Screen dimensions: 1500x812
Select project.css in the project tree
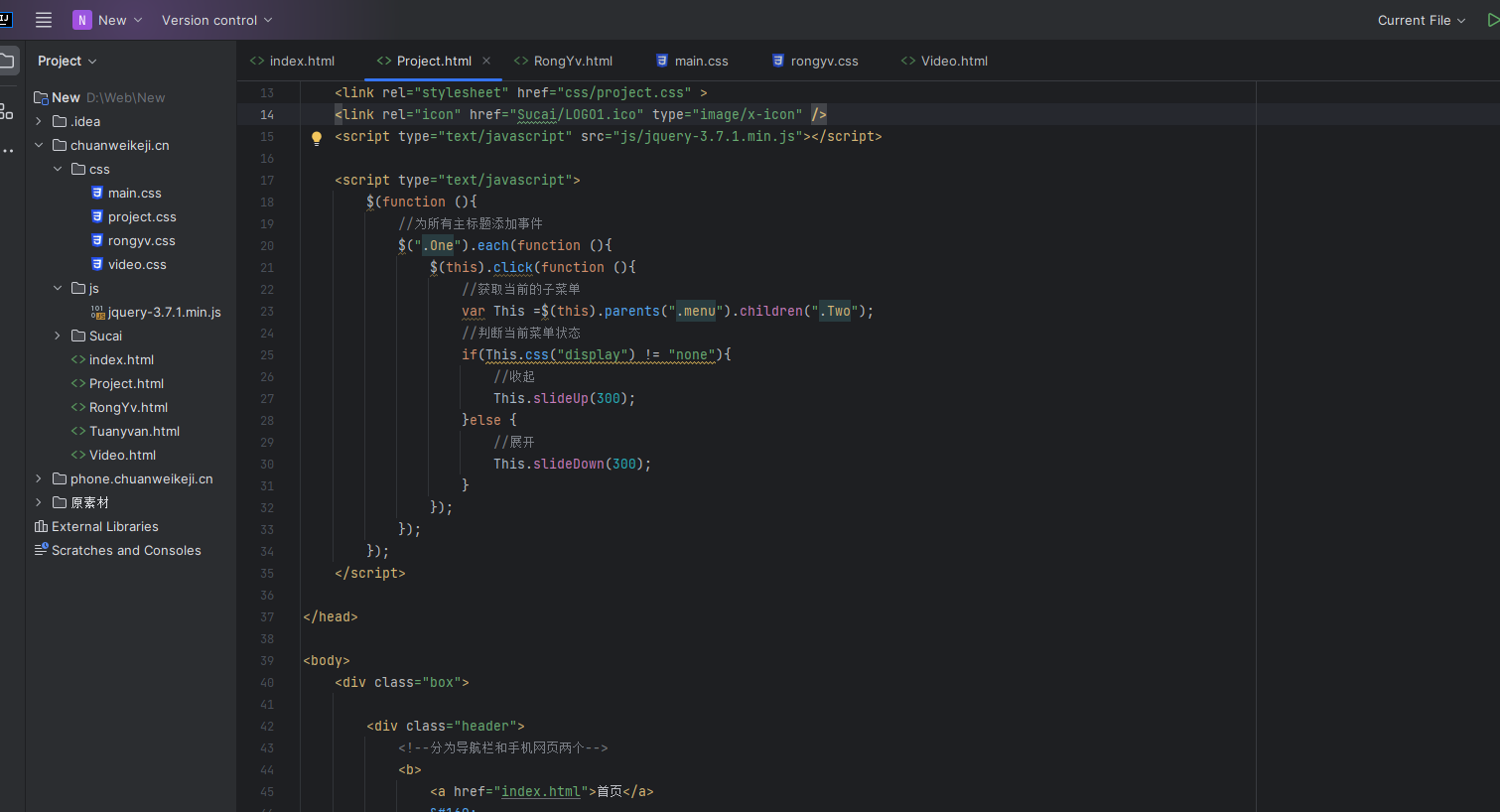coord(142,216)
